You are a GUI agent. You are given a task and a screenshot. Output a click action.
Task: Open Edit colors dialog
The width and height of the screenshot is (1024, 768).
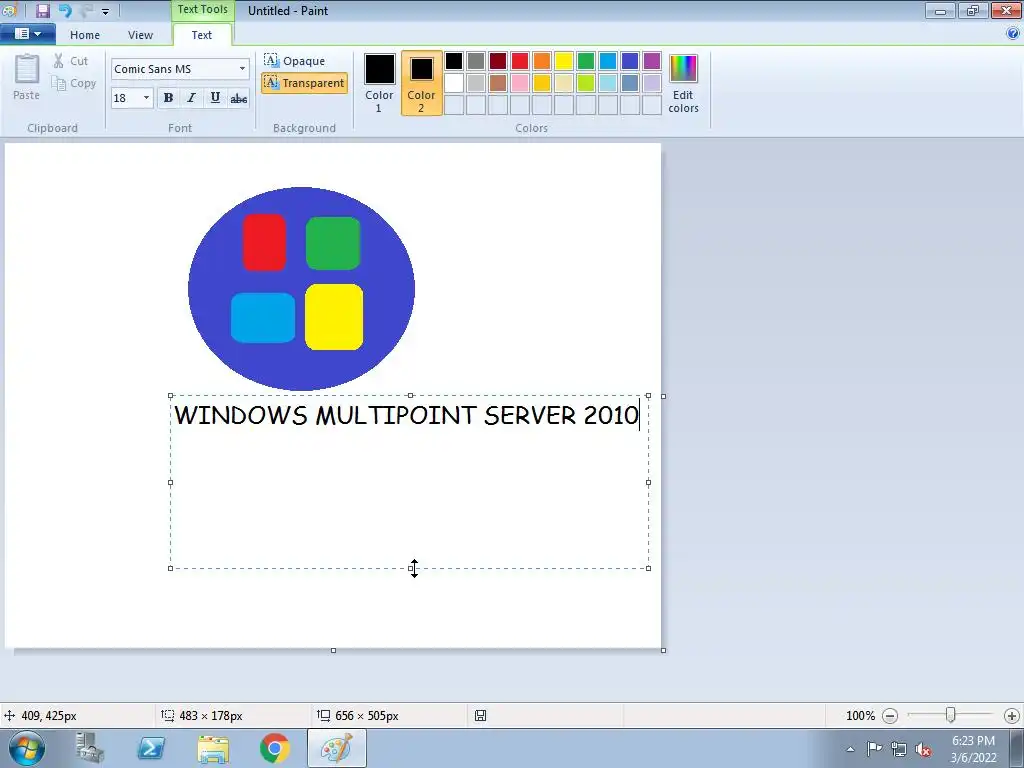click(x=683, y=83)
